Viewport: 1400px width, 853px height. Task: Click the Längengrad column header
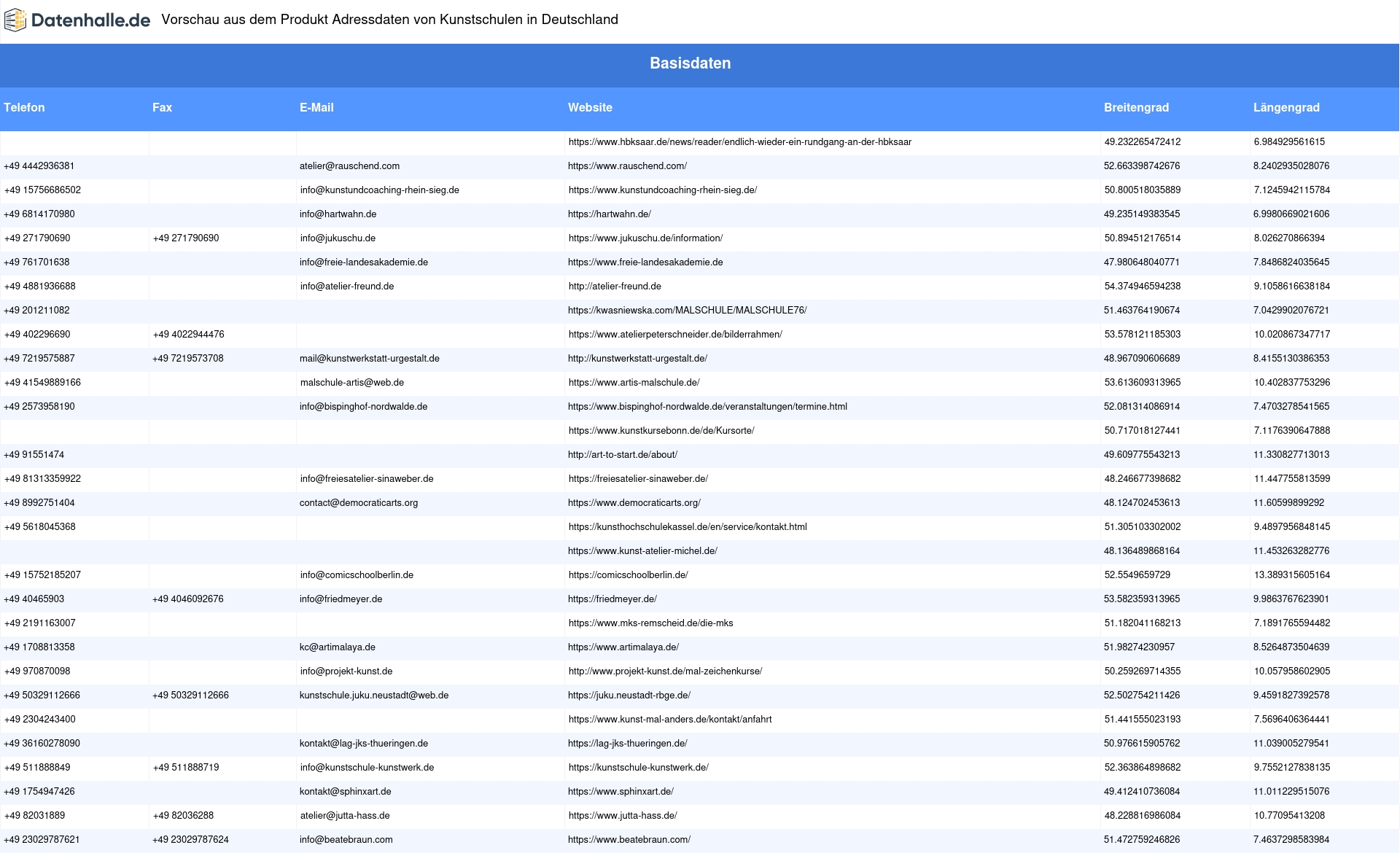click(x=1286, y=107)
